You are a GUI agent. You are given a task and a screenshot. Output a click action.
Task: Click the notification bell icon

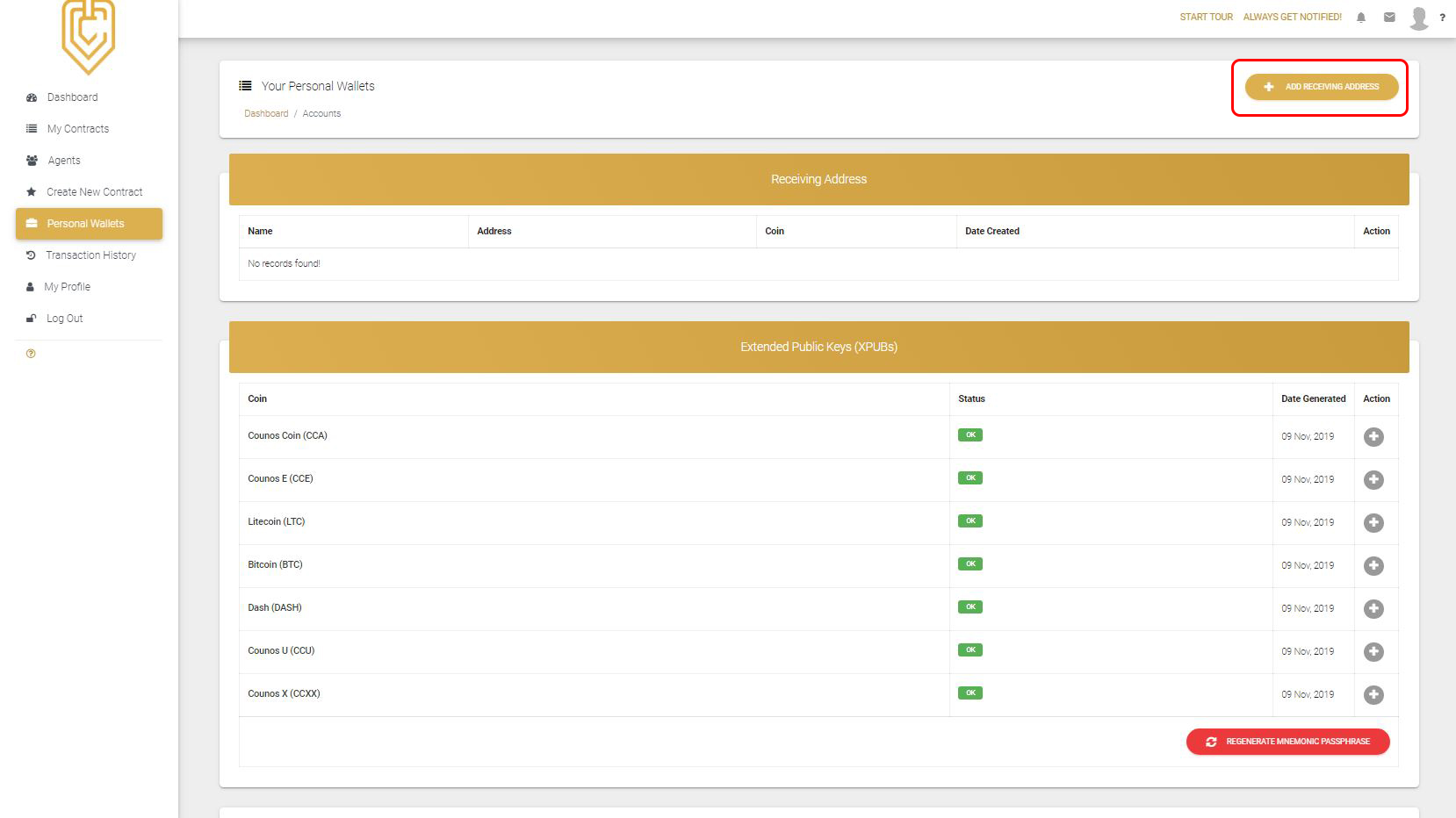[x=1361, y=17]
